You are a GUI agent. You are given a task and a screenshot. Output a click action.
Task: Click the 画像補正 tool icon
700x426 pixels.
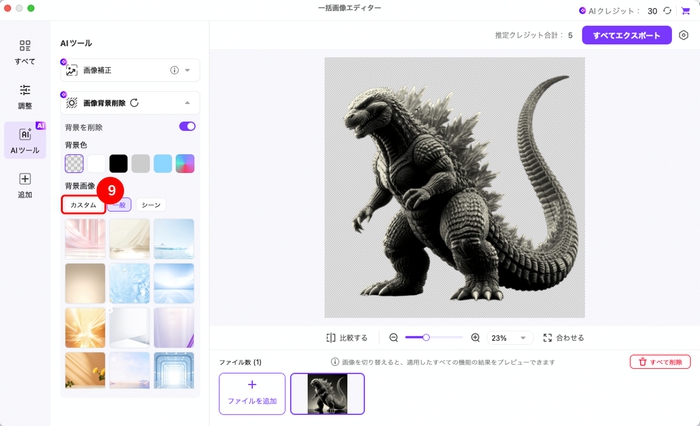point(71,70)
